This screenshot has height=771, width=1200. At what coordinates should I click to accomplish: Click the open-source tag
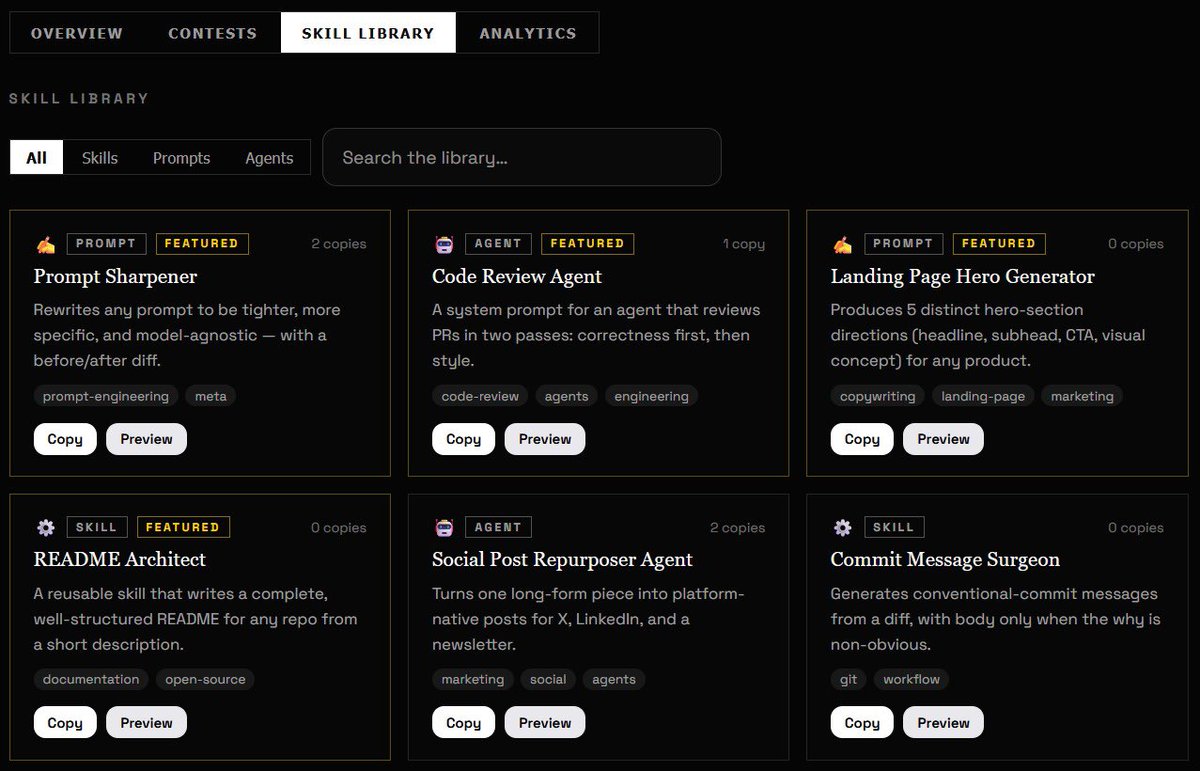pos(205,679)
